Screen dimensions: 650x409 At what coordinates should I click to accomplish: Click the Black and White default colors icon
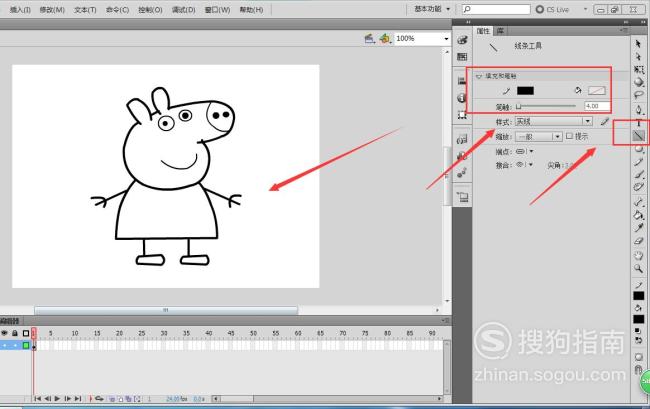638,331
